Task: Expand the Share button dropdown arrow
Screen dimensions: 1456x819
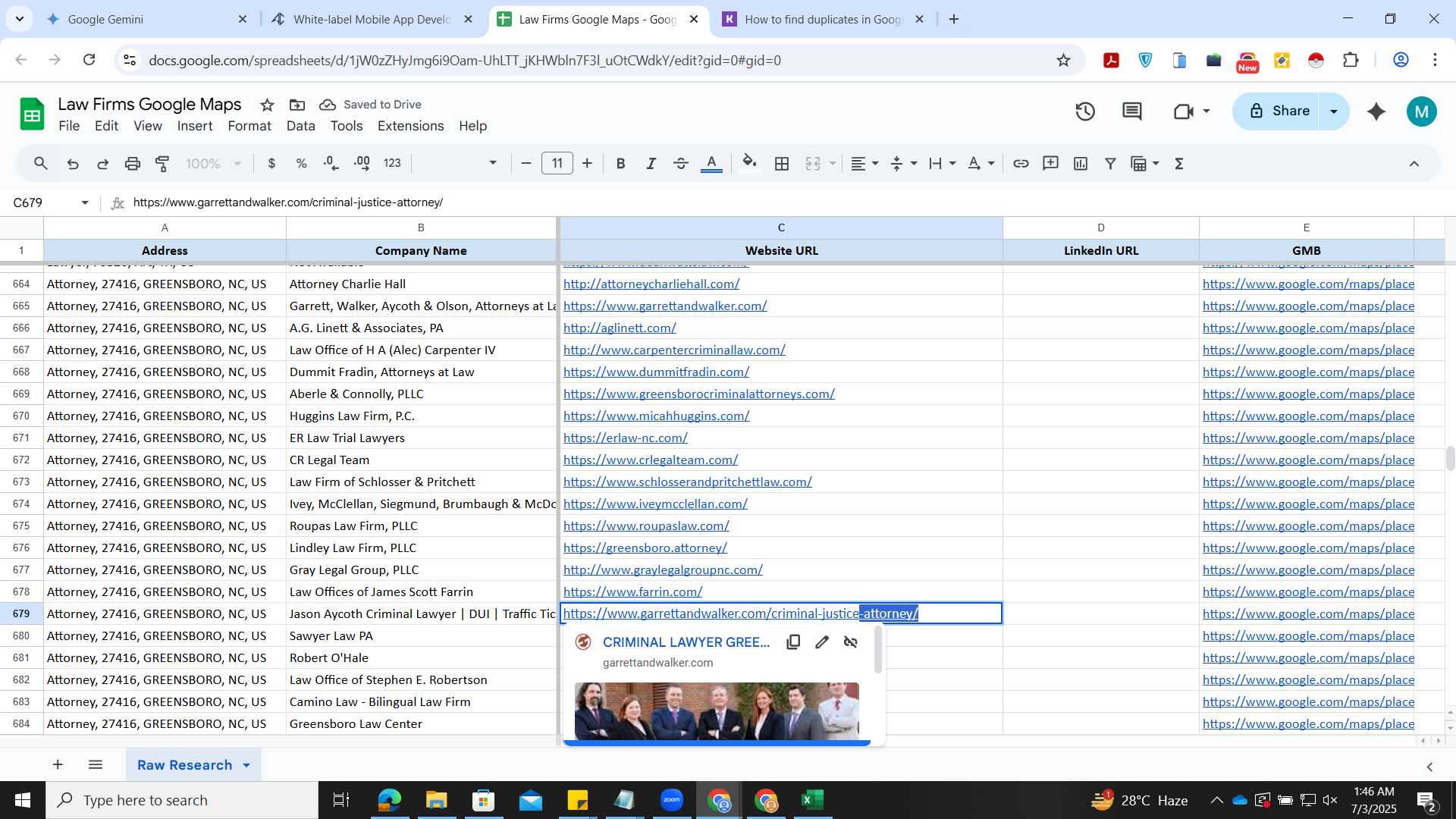Action: [x=1334, y=111]
